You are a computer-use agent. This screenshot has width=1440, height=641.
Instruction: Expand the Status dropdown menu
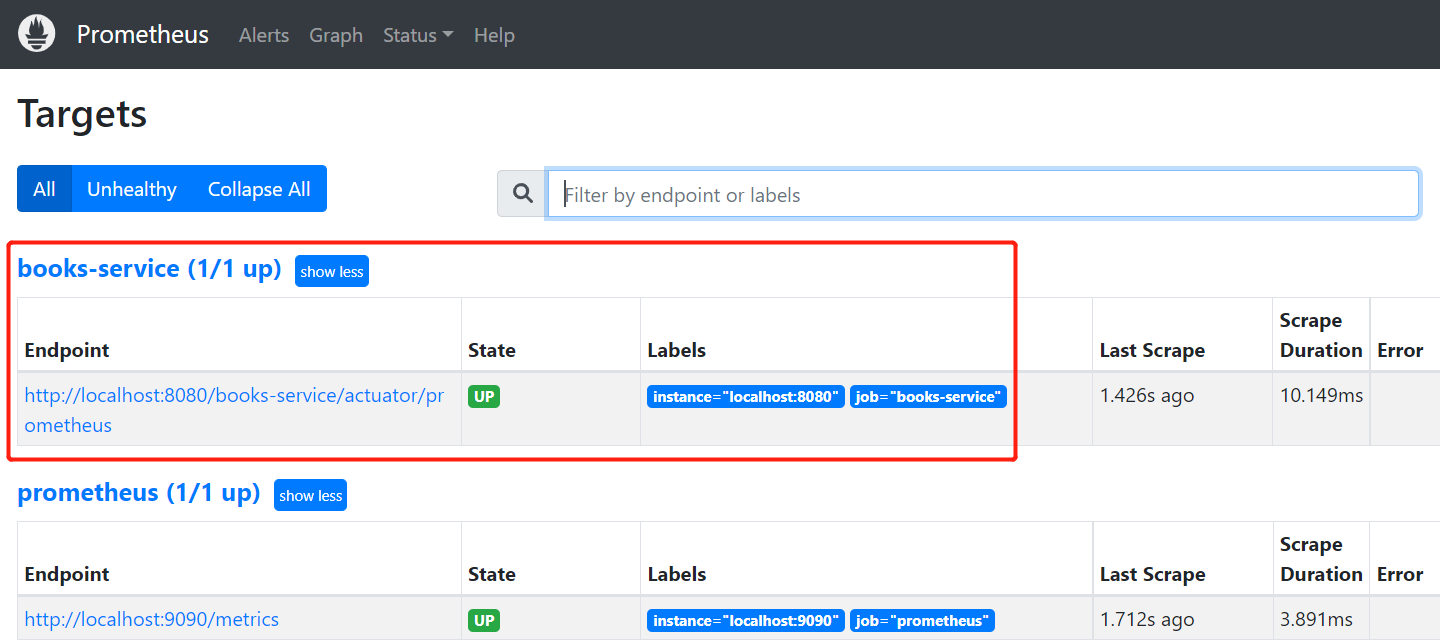(418, 35)
